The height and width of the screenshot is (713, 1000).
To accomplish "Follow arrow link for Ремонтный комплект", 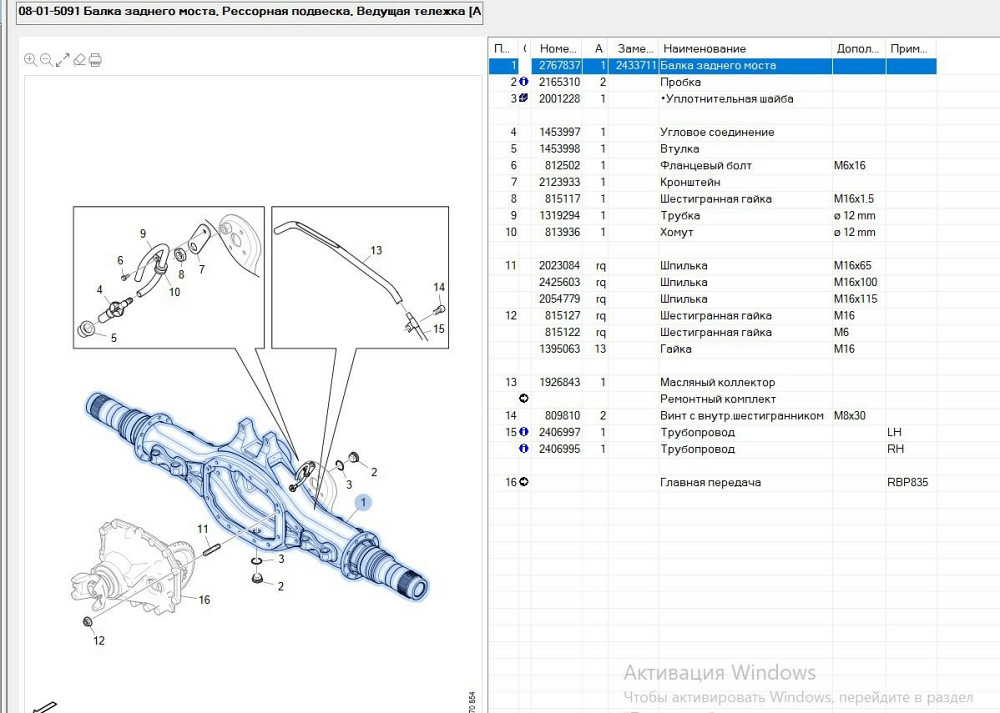I will (523, 399).
